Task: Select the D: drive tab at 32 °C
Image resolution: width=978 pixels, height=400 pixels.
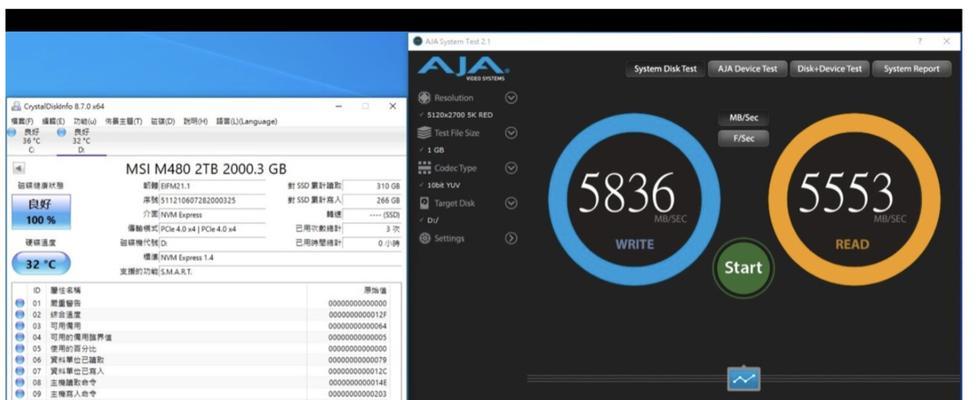Action: point(81,141)
